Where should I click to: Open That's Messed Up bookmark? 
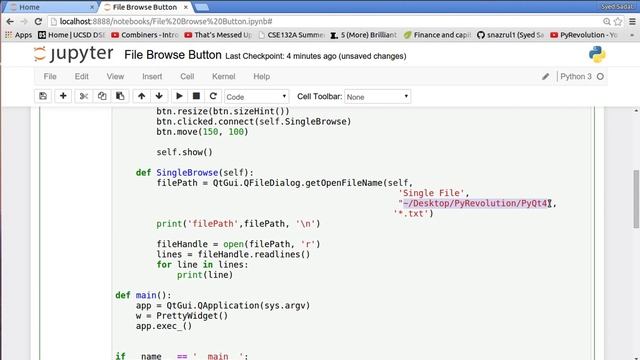tap(218, 35)
